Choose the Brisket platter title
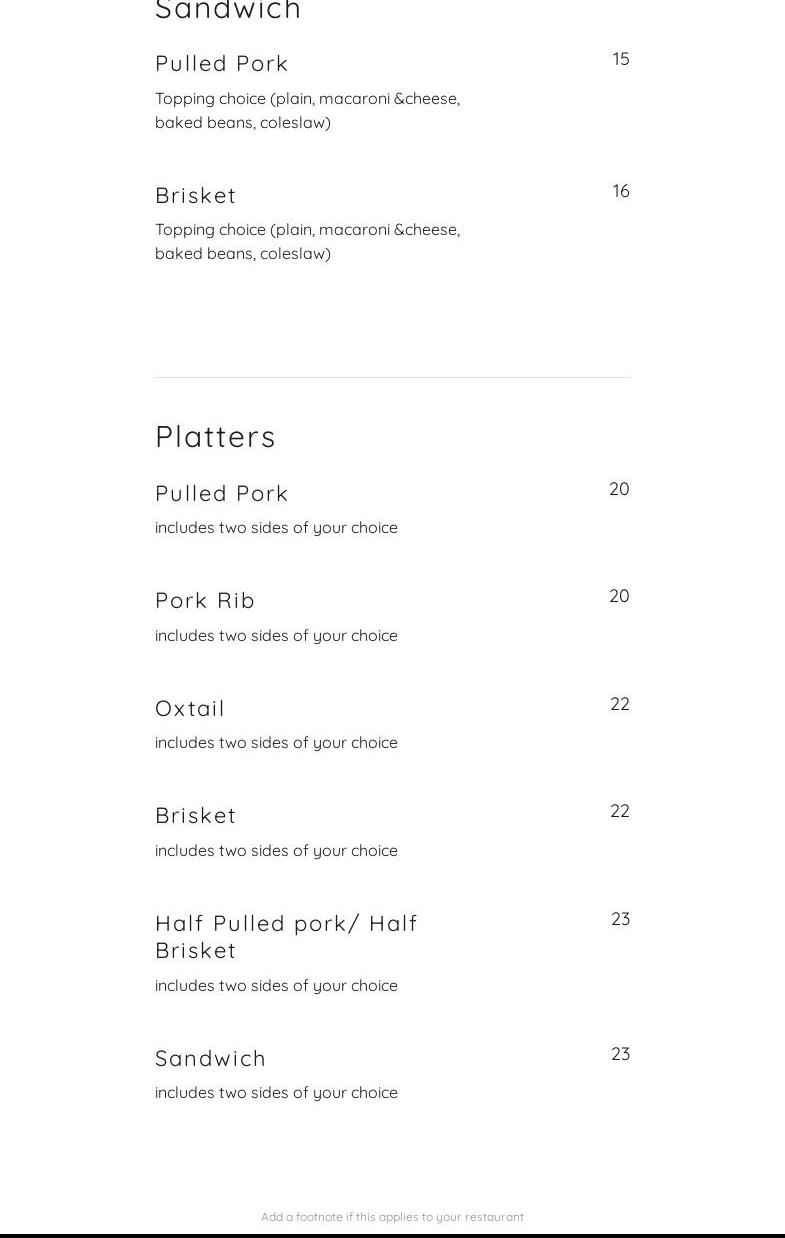 click(196, 816)
